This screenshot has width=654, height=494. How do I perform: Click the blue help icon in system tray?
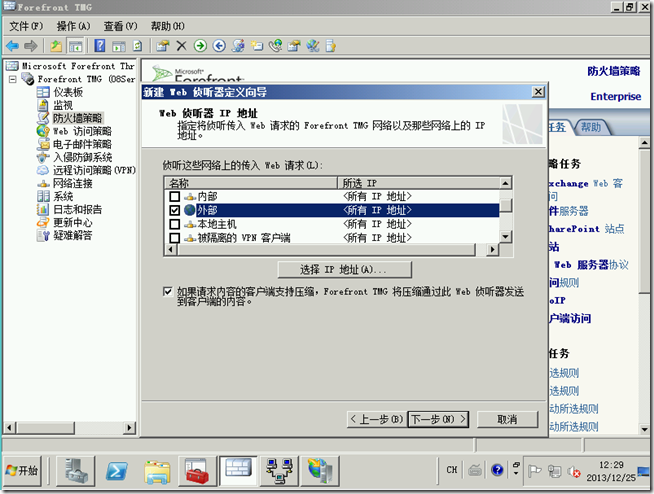click(497, 470)
